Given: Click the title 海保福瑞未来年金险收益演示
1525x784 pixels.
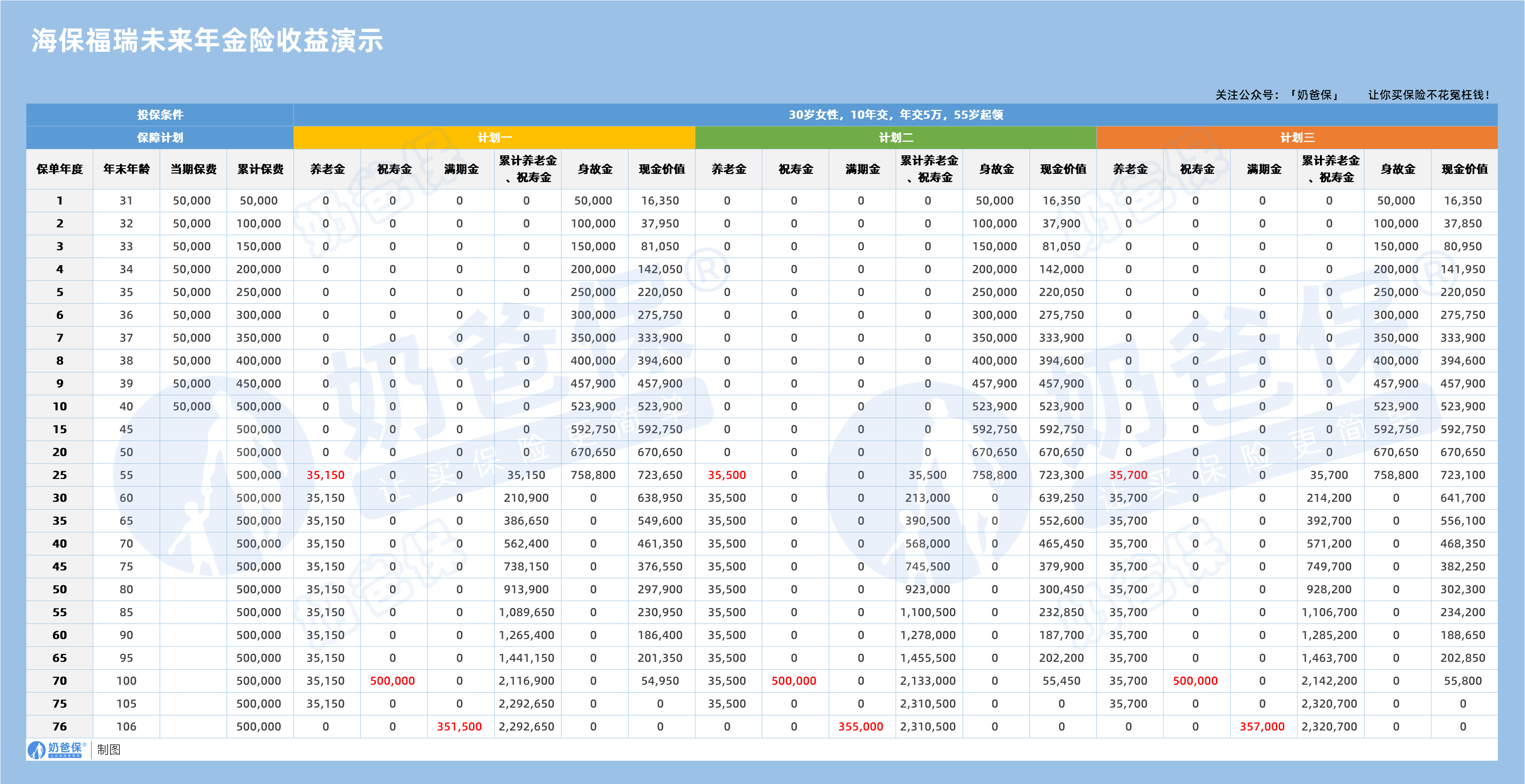Looking at the screenshot, I should 207,41.
